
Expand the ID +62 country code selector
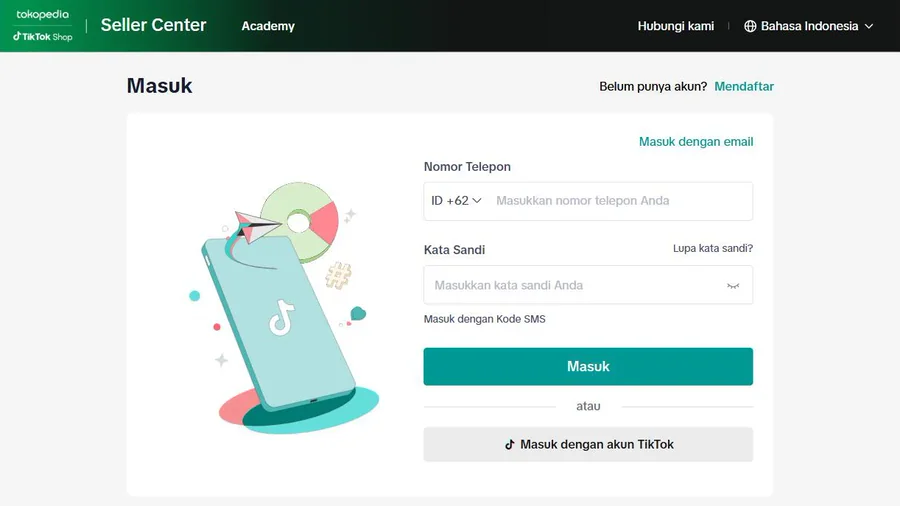tap(456, 201)
